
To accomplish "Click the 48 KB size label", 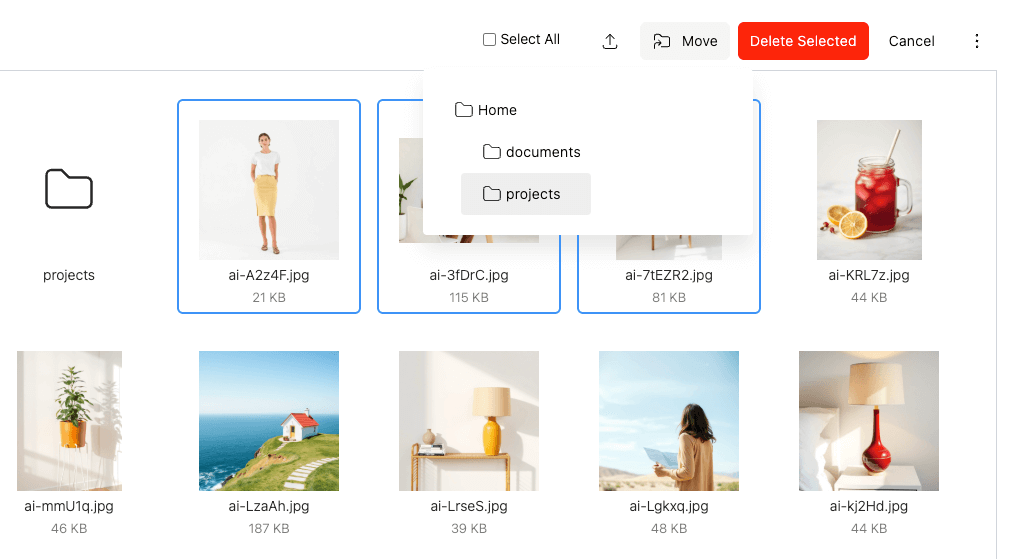I will pyautogui.click(x=669, y=529).
